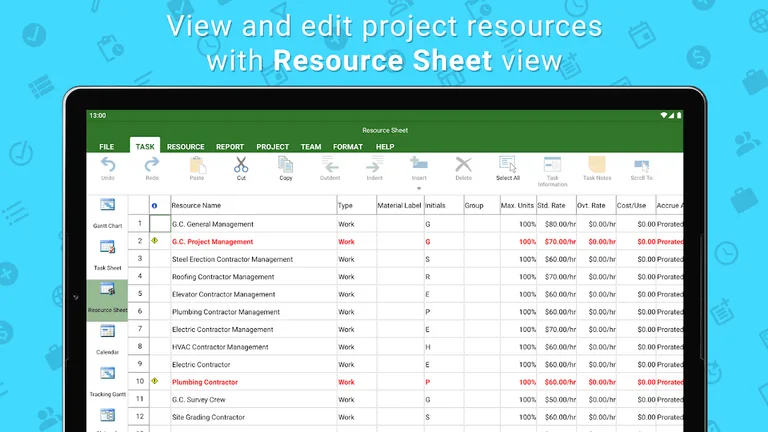
Task: Click the Copy icon
Action: pos(286,165)
